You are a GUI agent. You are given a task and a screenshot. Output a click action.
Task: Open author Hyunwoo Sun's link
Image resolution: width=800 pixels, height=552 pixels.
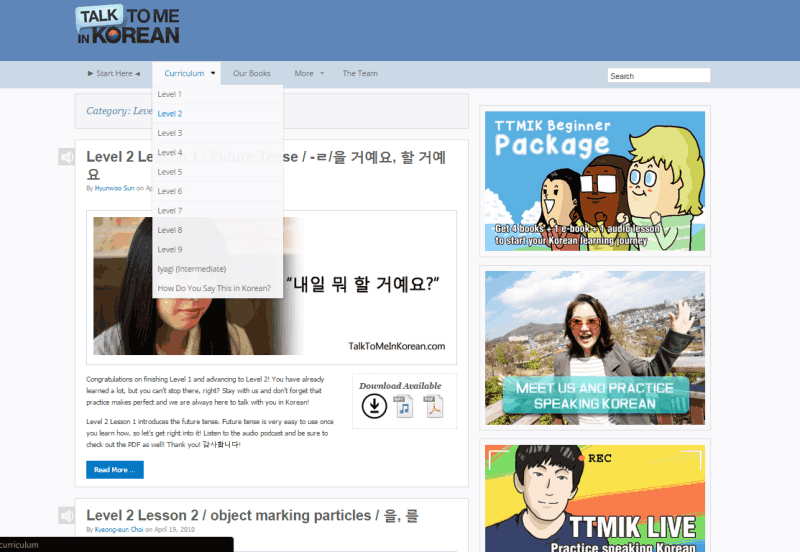tap(114, 188)
